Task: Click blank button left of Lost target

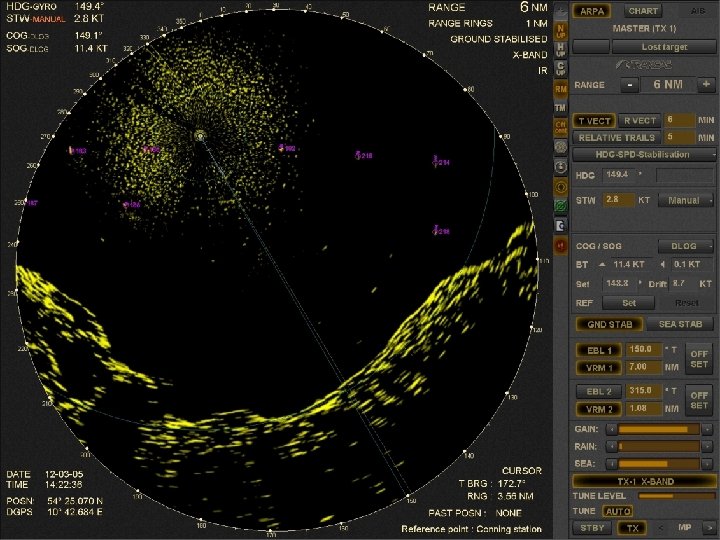Action: click(591, 47)
